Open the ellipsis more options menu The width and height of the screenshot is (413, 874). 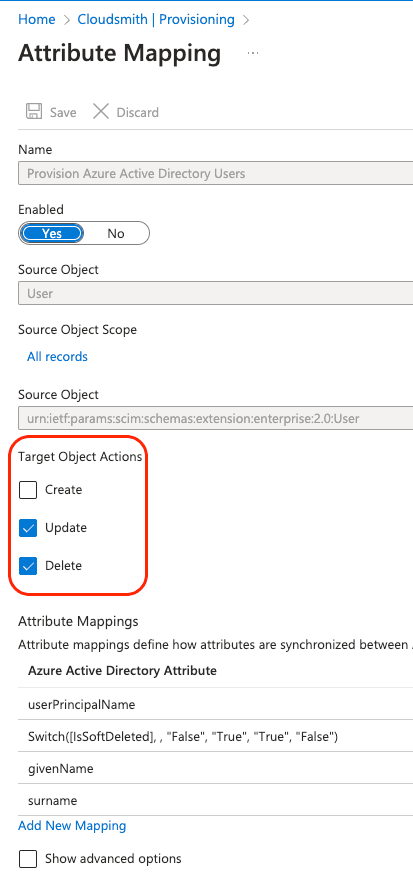coord(253,53)
